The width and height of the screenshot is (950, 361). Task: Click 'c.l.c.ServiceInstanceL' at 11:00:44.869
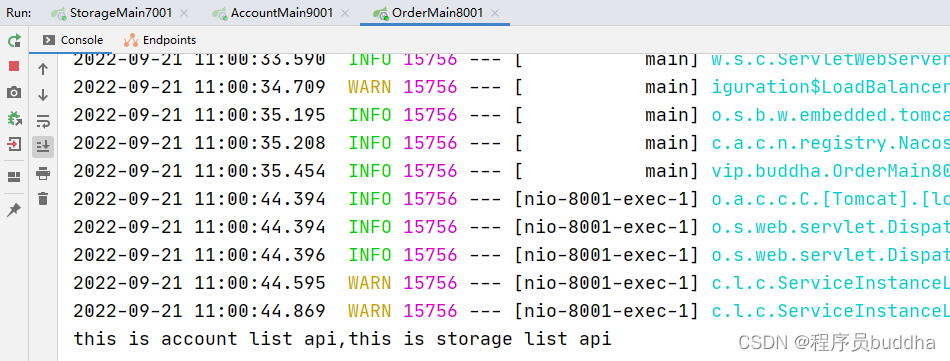pyautogui.click(x=831, y=311)
